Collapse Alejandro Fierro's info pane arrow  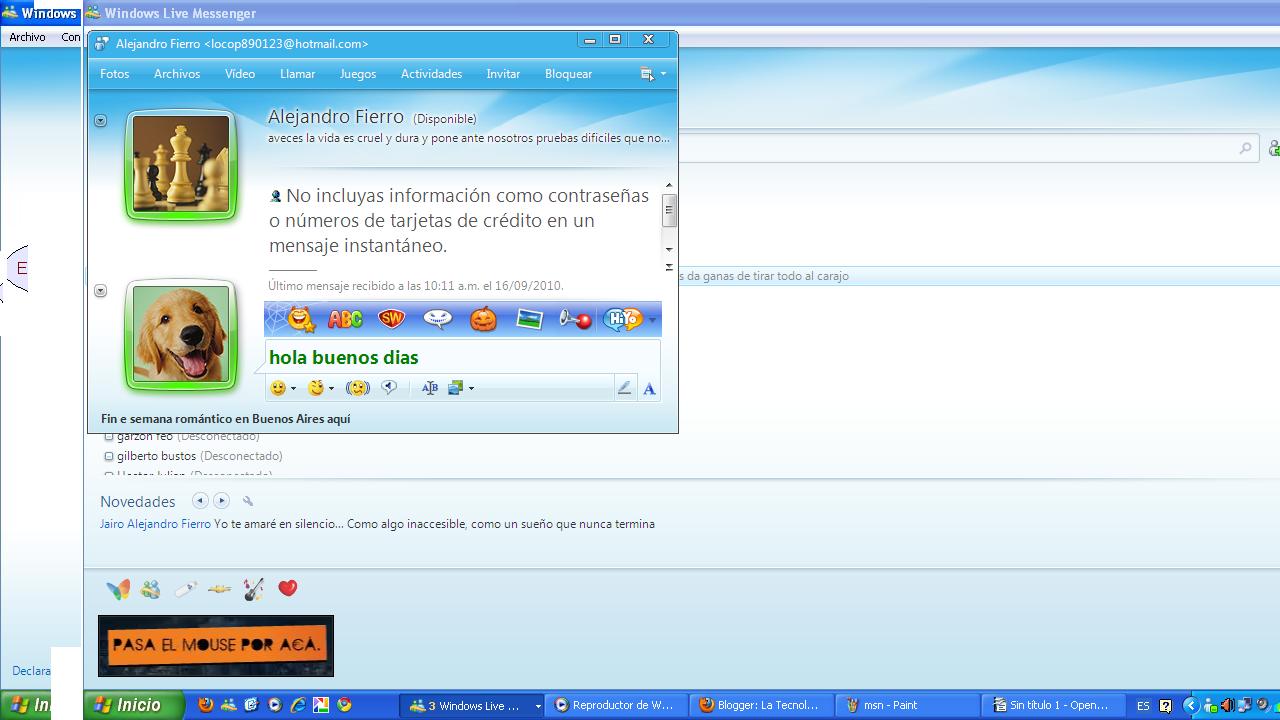100,119
